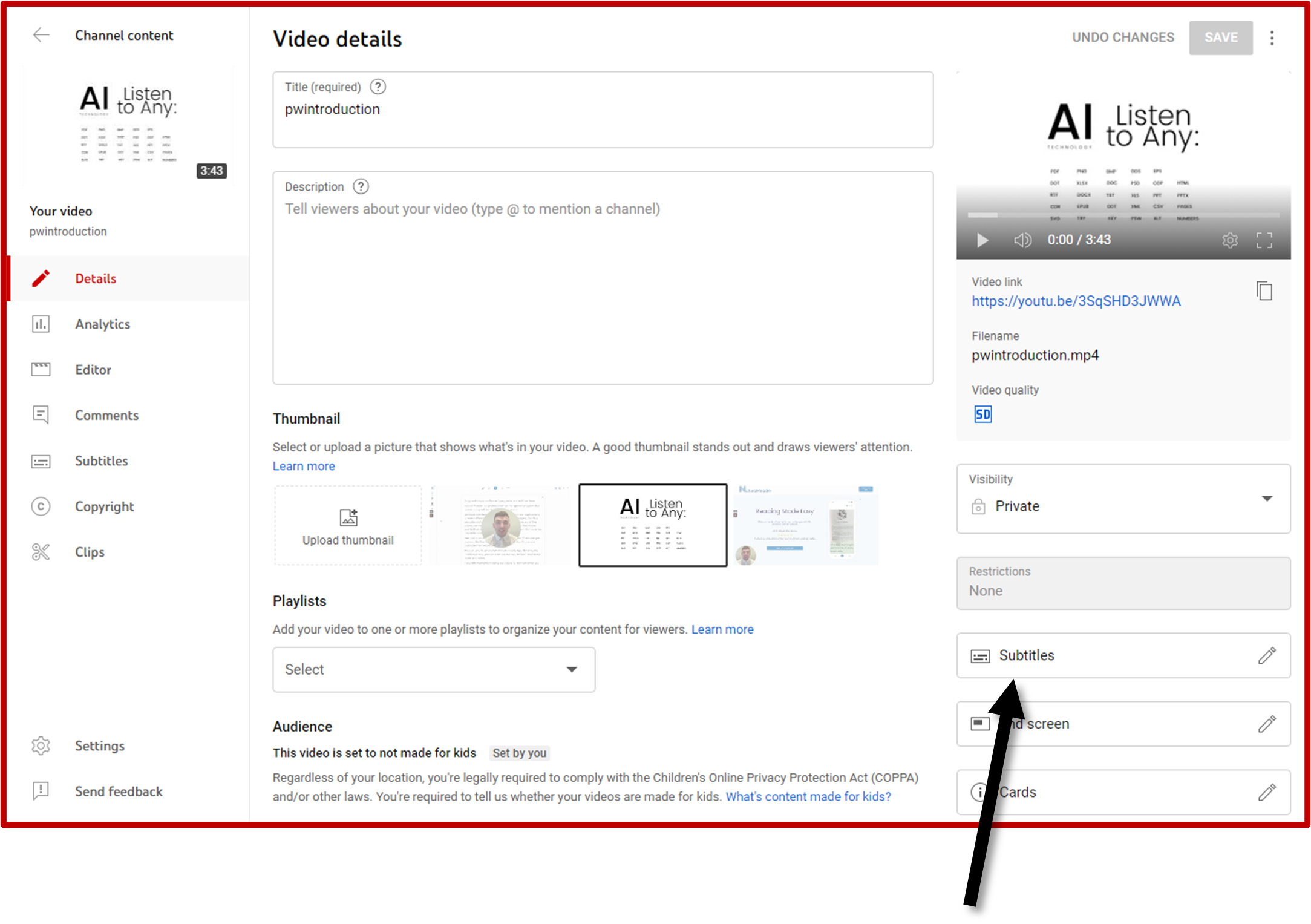Click the SAVE button
The image size is (1311, 924).
coord(1221,38)
